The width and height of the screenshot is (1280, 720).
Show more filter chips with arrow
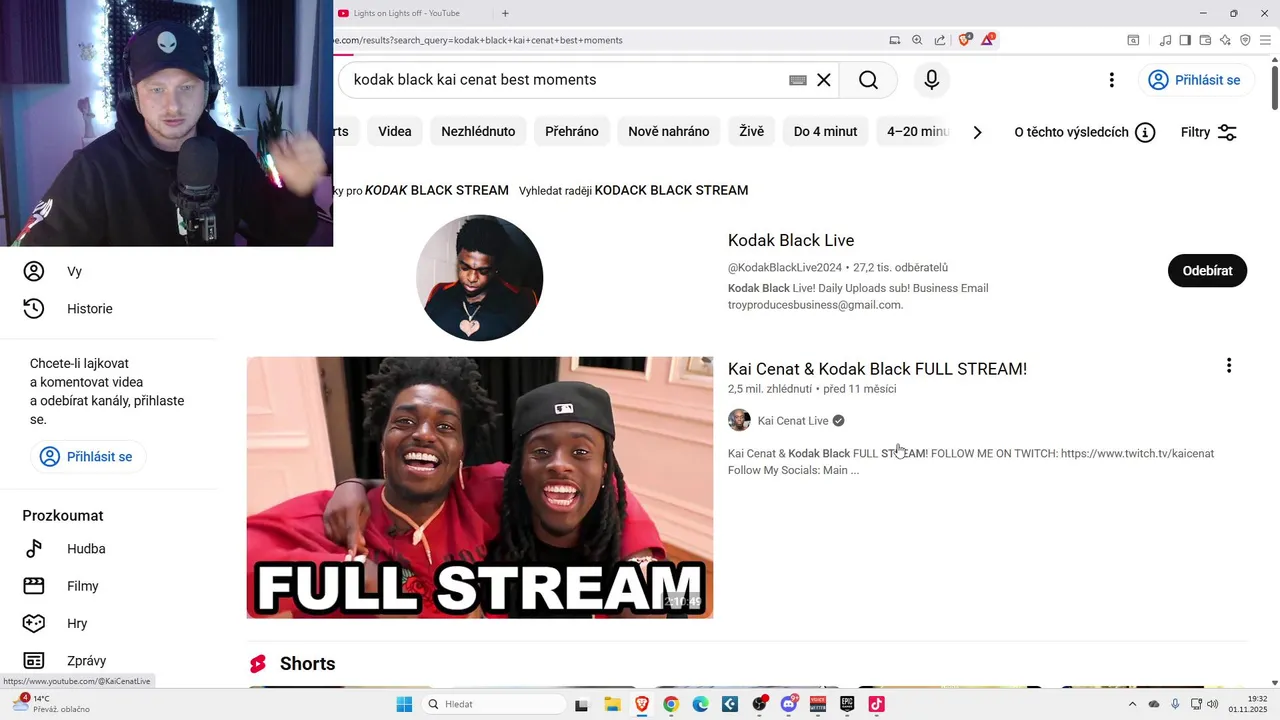point(977,132)
